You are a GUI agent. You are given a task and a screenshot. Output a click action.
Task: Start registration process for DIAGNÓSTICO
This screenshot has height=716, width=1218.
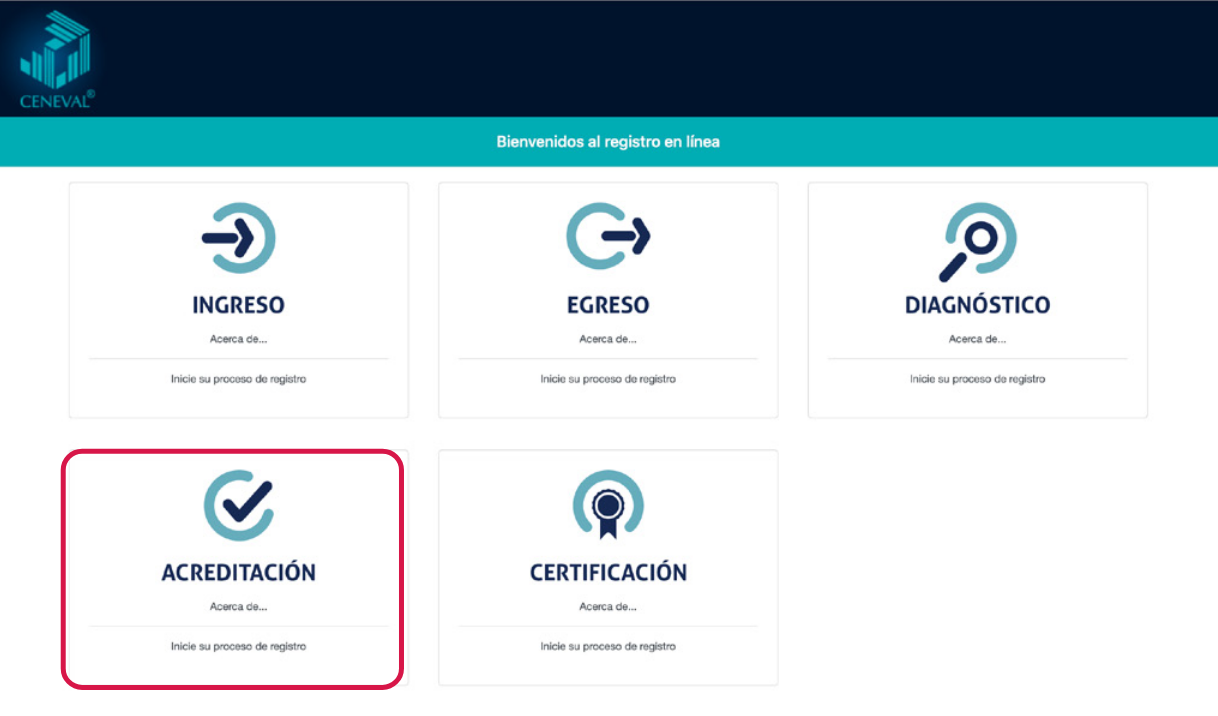point(977,380)
